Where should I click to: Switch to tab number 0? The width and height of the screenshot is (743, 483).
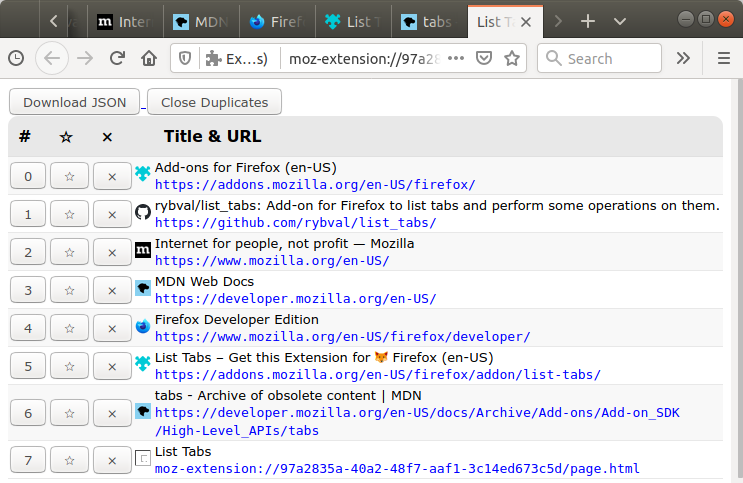[x=28, y=176]
